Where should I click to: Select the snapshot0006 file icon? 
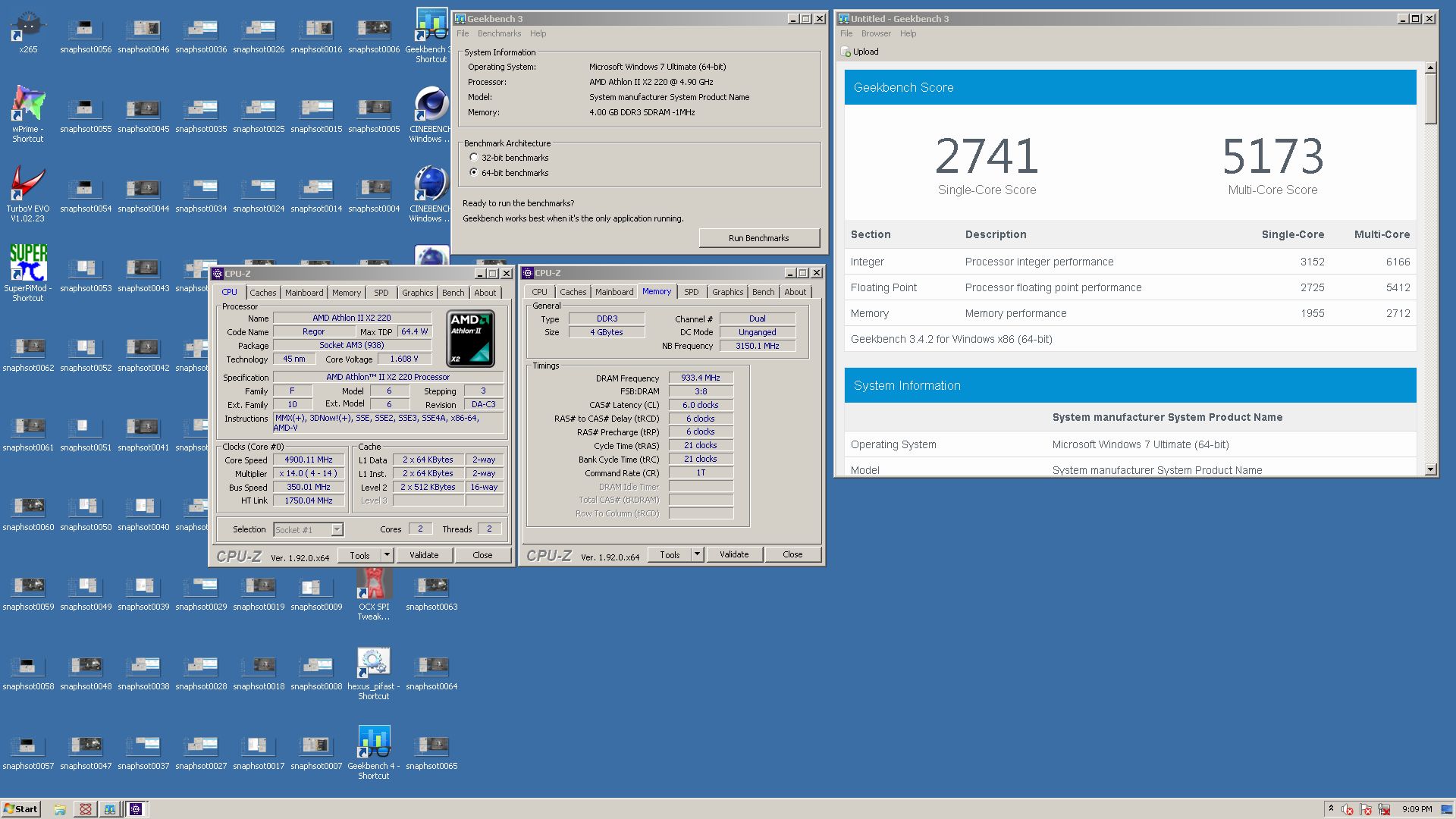coord(374,36)
